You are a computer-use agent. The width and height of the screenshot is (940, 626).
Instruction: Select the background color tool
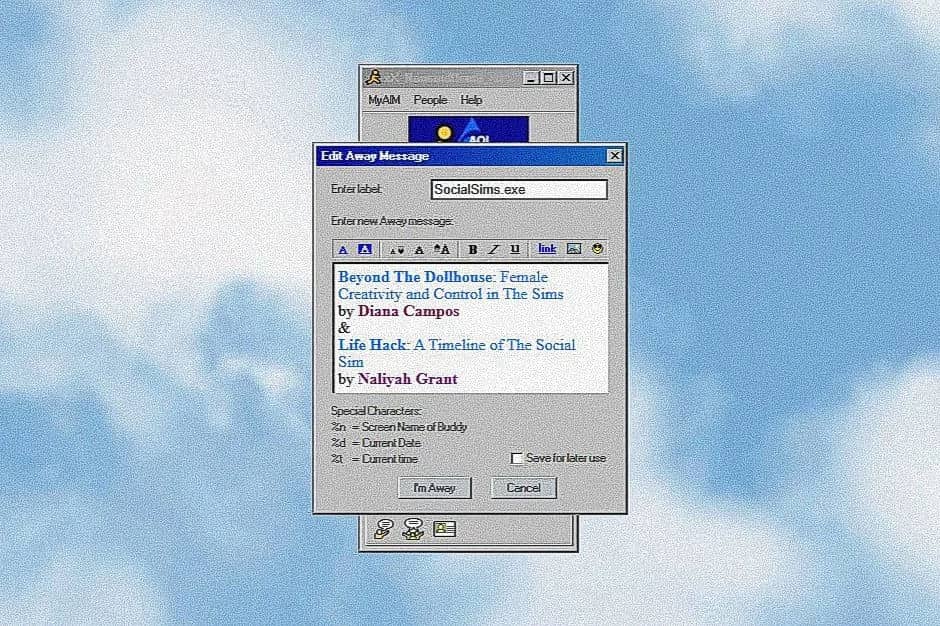(364, 249)
